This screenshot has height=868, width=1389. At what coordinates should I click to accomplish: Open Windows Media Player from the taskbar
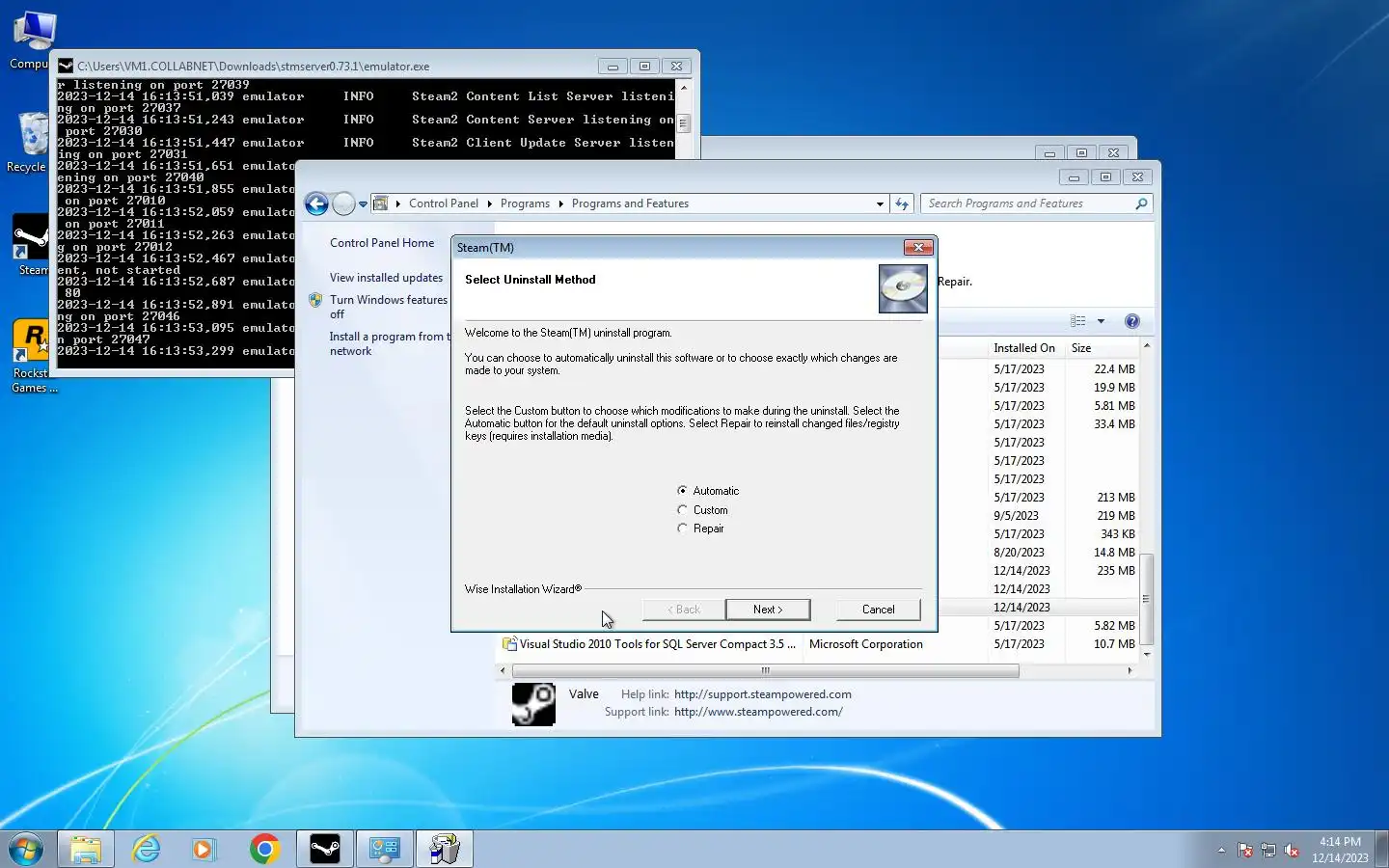pyautogui.click(x=204, y=850)
